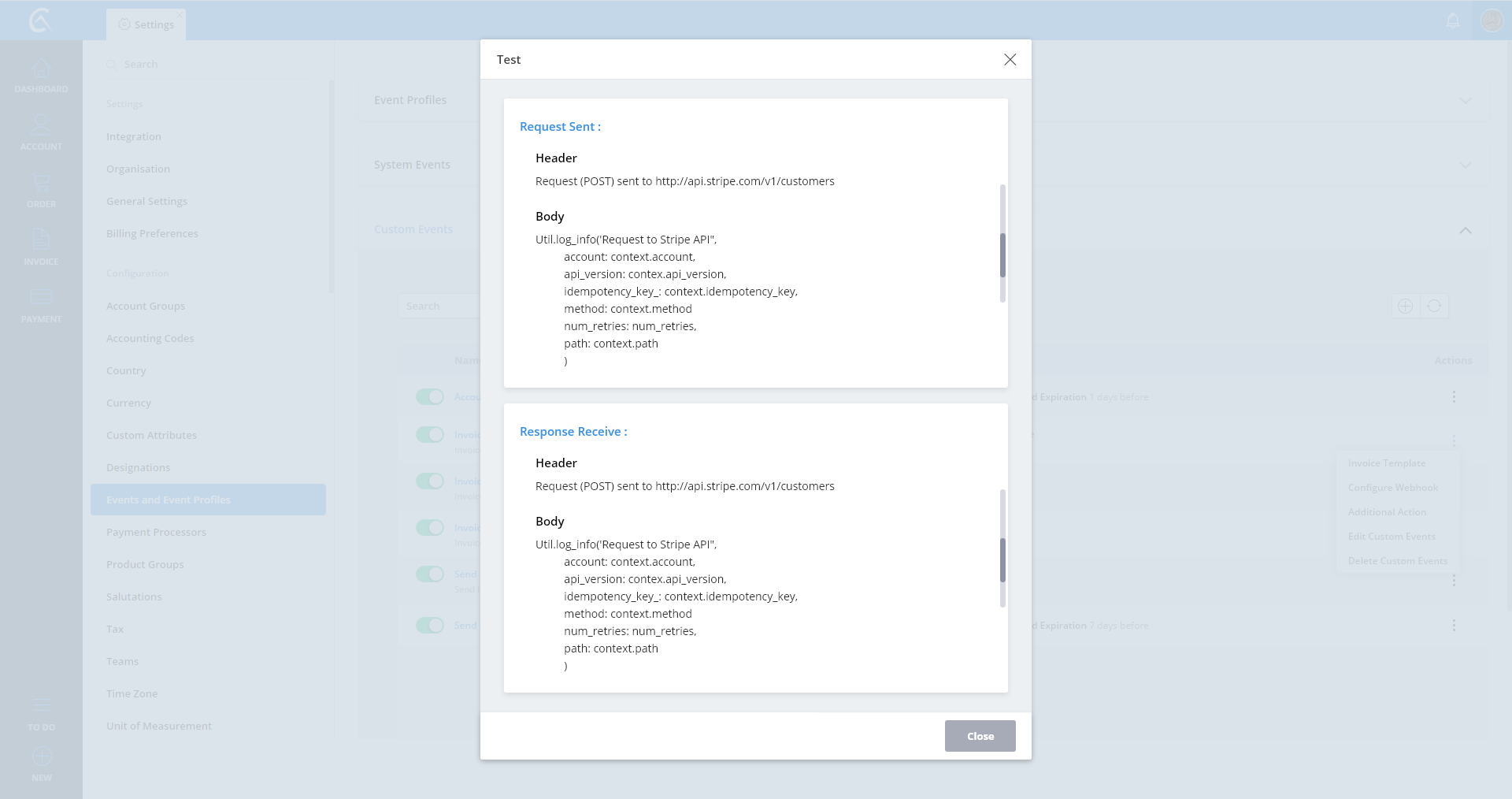Screen dimensions: 1512x799
Task: Click the add custom event plus icon
Action: click(x=1405, y=306)
